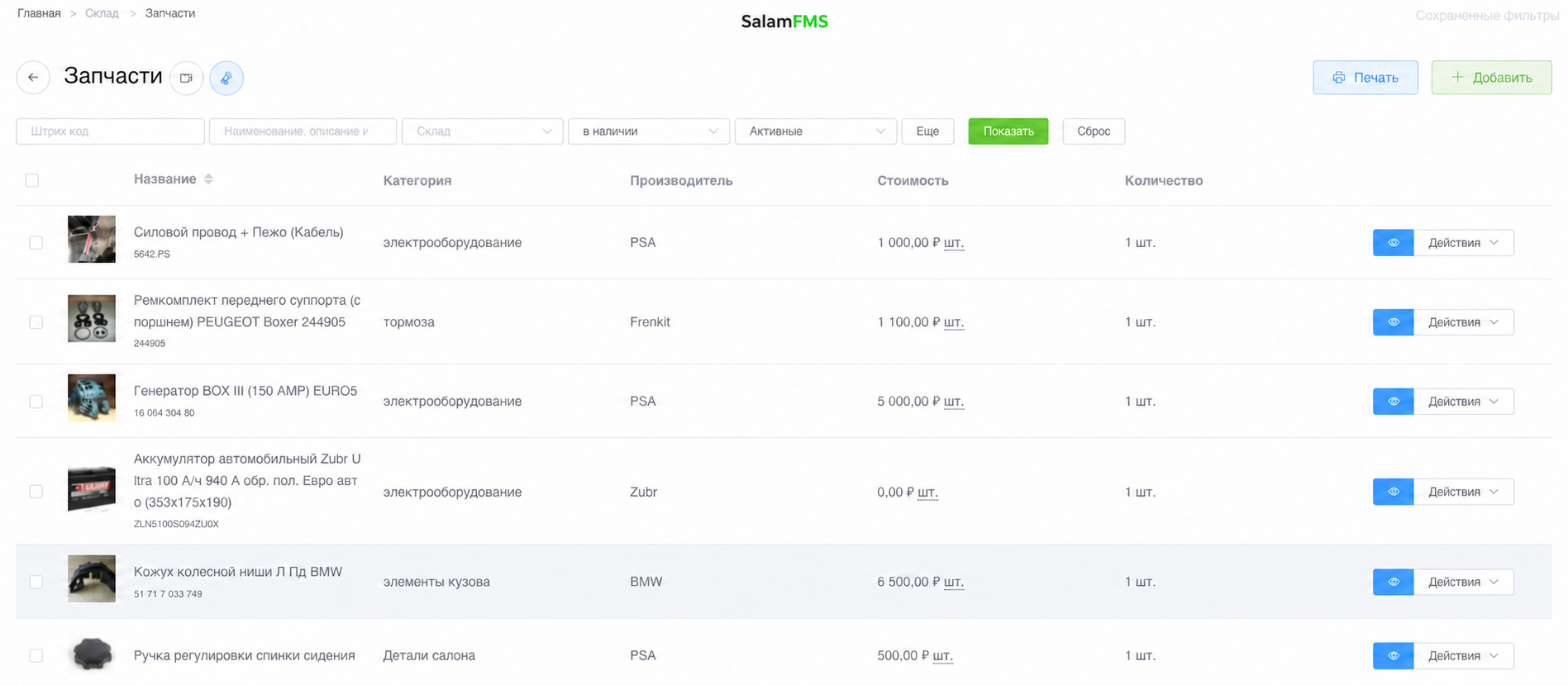Image resolution: width=1568 pixels, height=685 pixels.
Task: Go back using the arrow button
Action: (33, 78)
